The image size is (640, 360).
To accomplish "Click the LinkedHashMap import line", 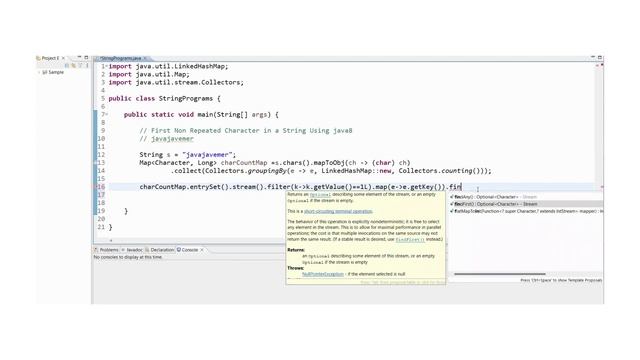I will 168,66.
